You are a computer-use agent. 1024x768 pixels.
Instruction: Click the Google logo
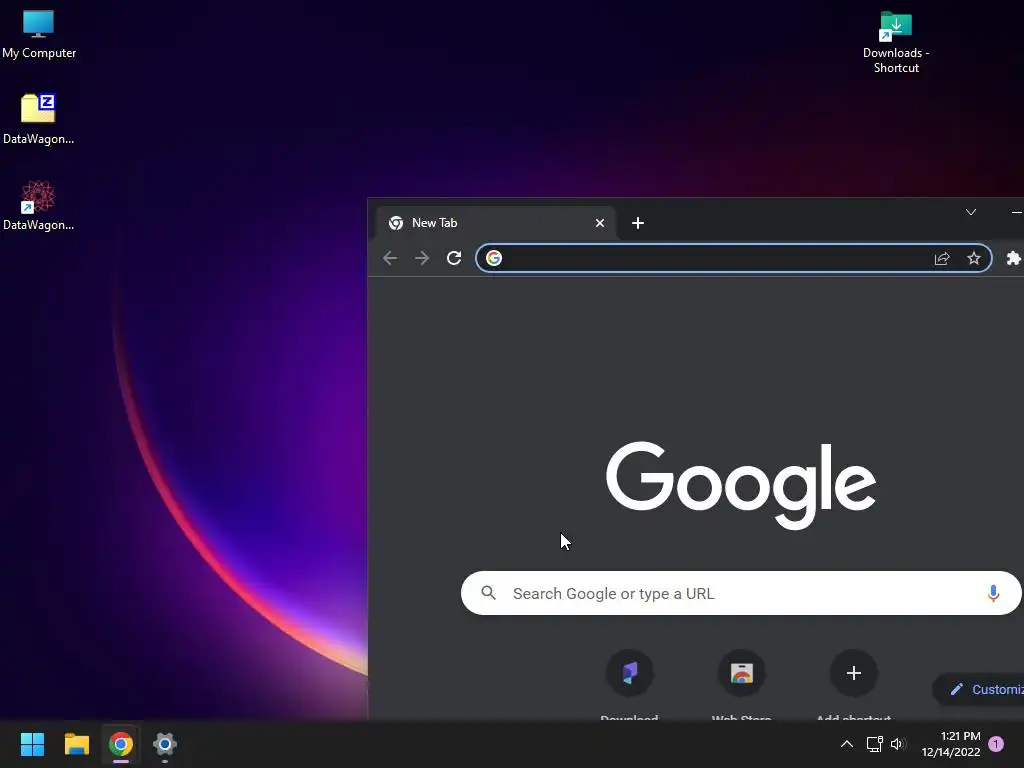click(x=741, y=485)
